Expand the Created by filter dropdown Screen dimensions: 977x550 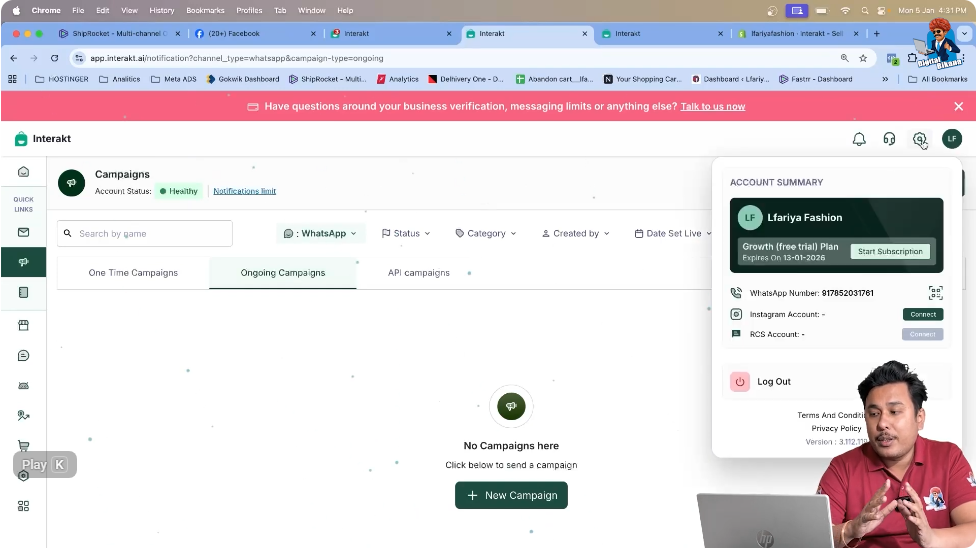575,234
